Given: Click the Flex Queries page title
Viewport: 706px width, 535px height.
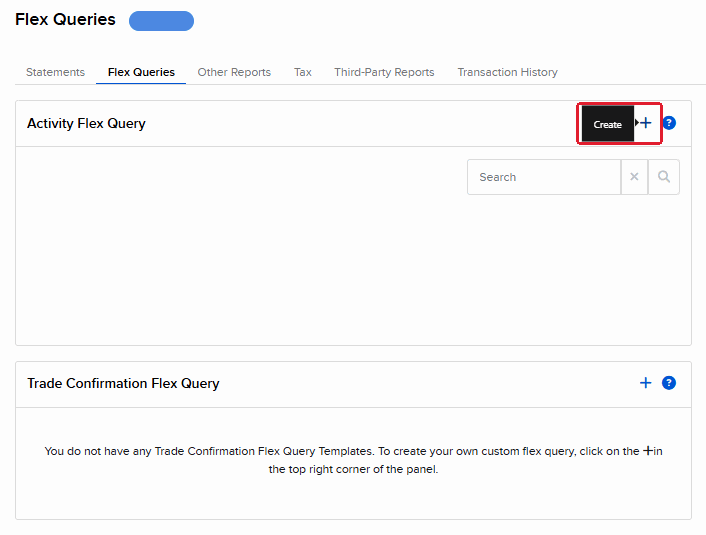Looking at the screenshot, I should pyautogui.click(x=65, y=20).
